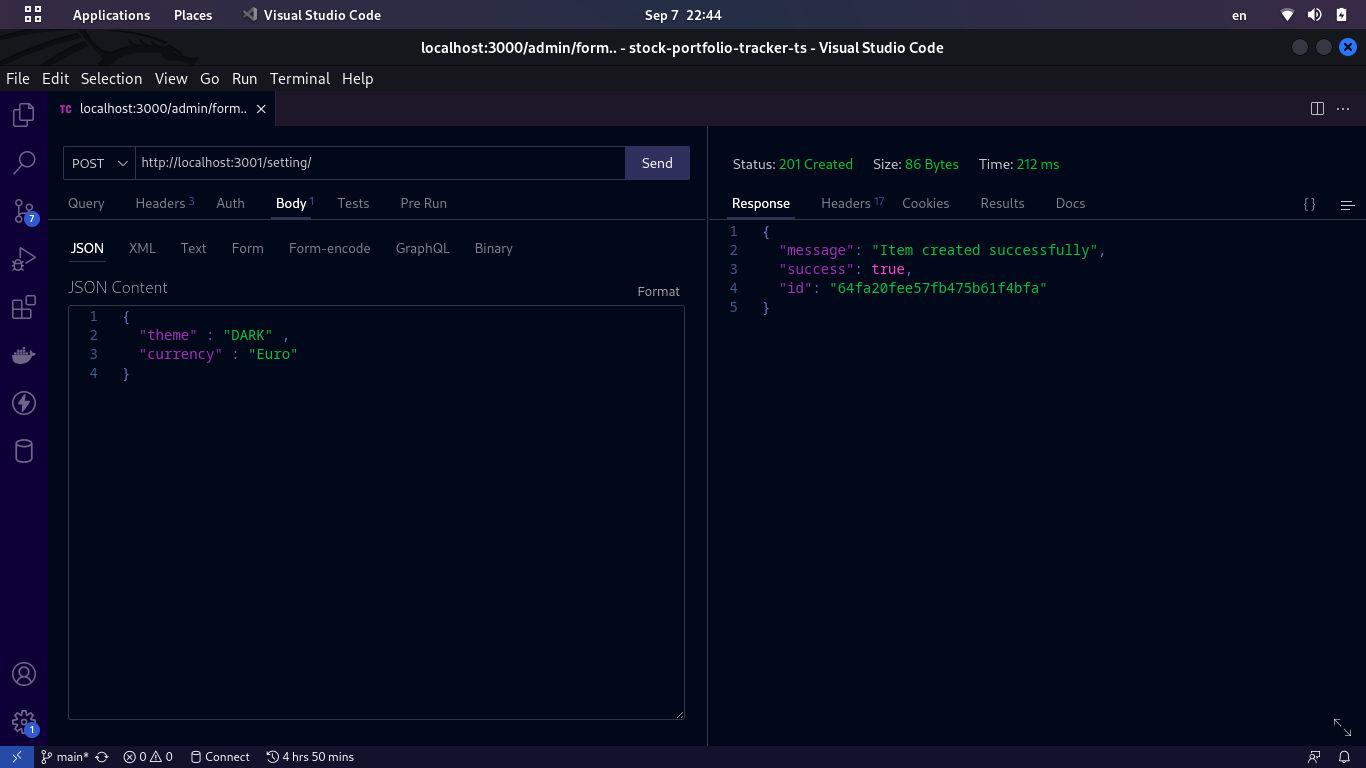Open the GNOME activities grid icon
This screenshot has width=1366, height=768.
[32, 15]
